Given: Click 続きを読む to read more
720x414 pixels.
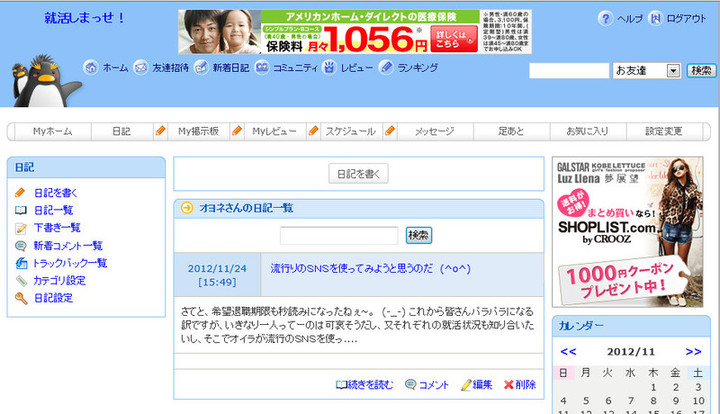Looking at the screenshot, I should click(365, 385).
